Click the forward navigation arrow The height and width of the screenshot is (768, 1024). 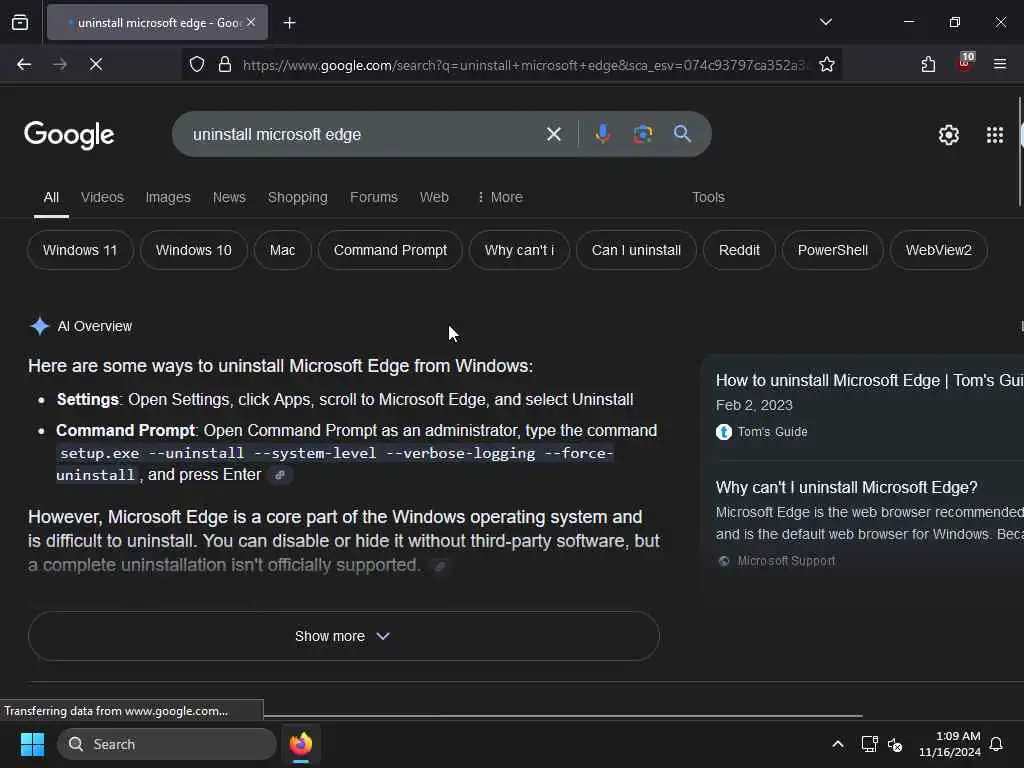point(59,64)
